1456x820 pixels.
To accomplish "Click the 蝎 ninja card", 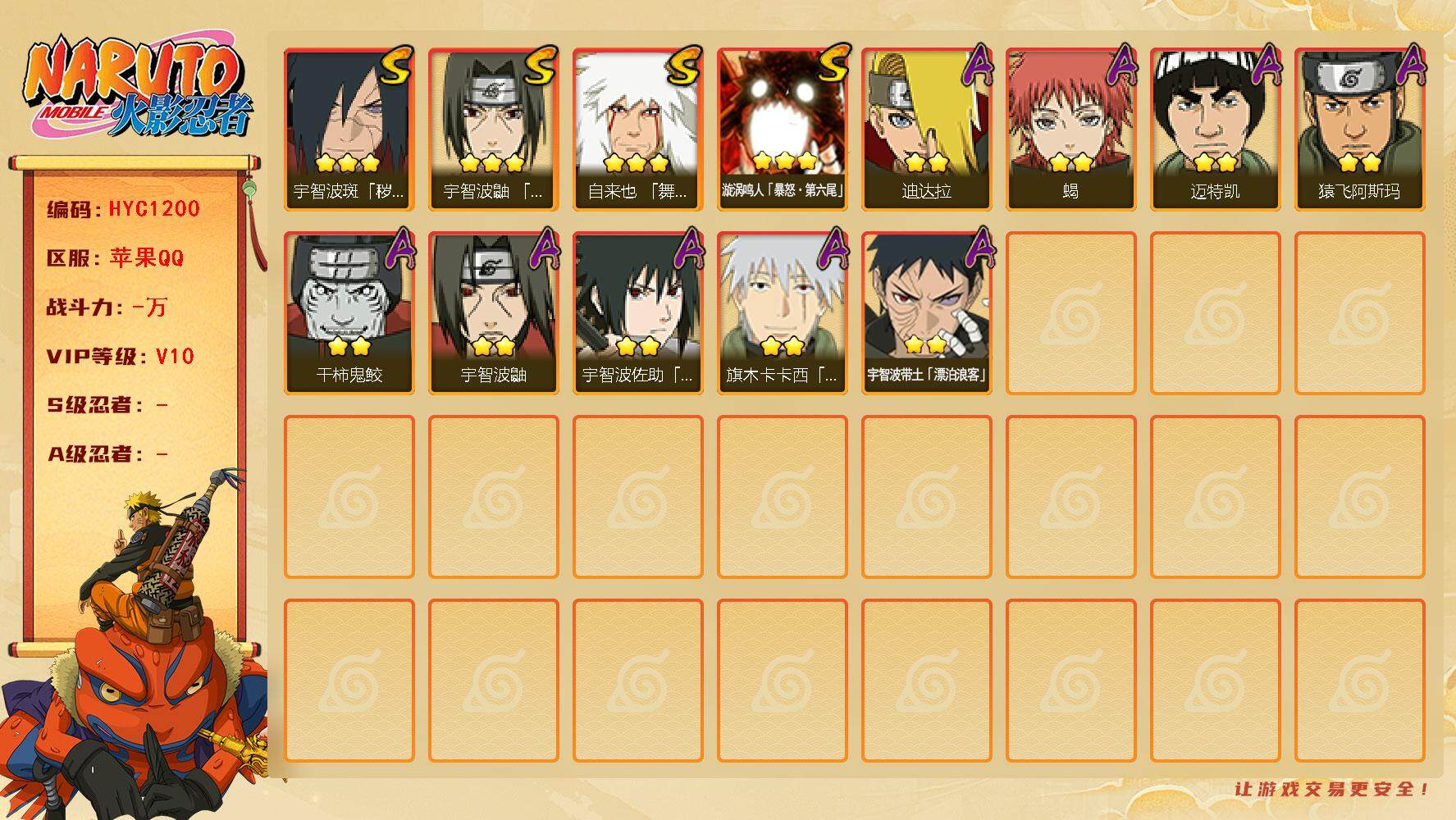I will tap(1070, 130).
